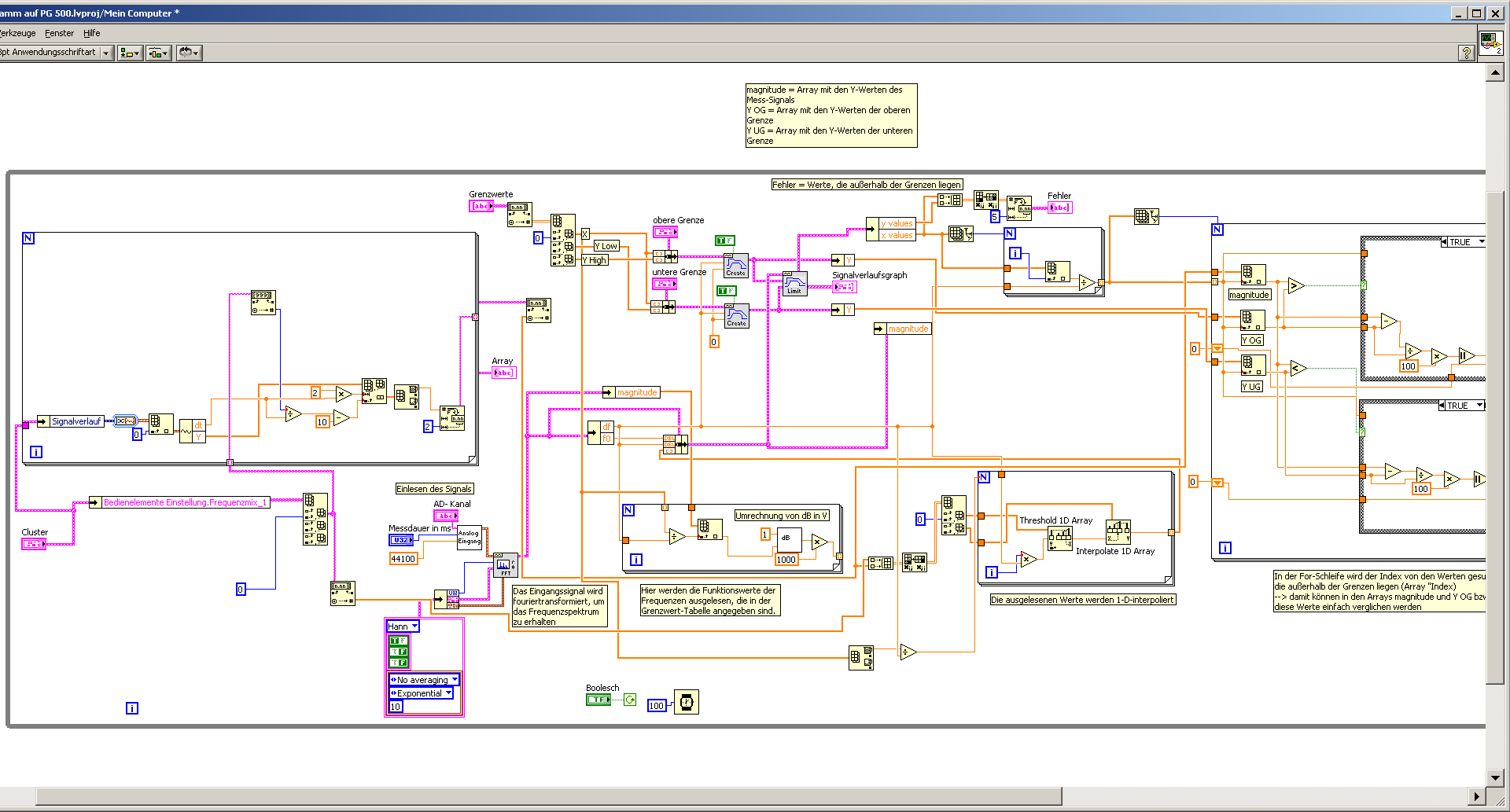Click the y values / x values bundle

click(891, 230)
